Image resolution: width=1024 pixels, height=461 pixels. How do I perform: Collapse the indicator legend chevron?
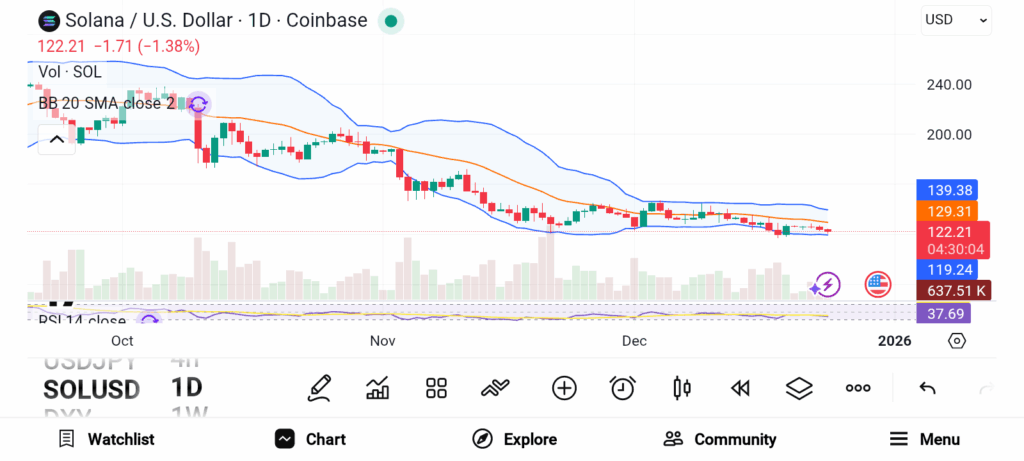56,139
